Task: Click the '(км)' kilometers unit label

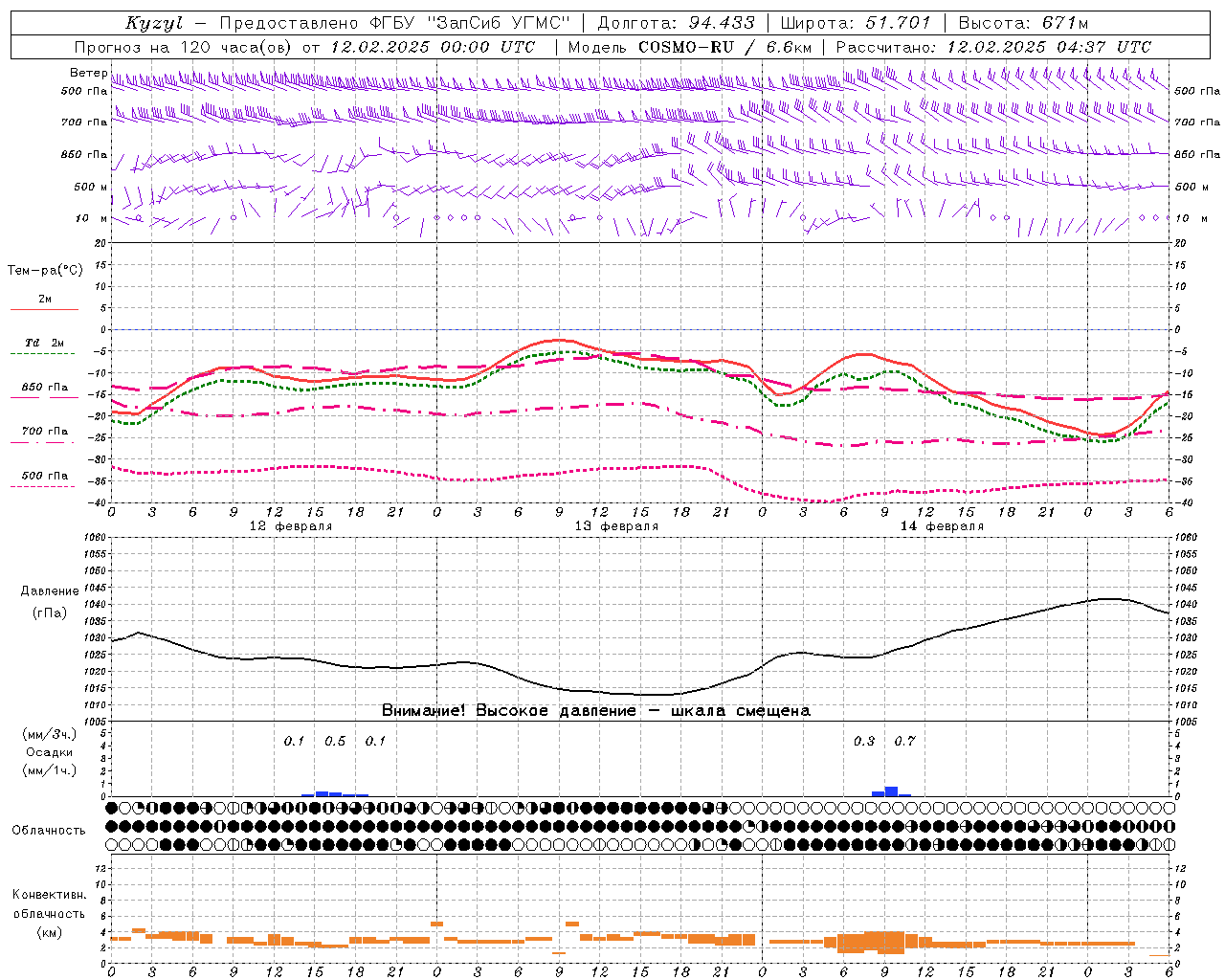Action: click(x=50, y=932)
